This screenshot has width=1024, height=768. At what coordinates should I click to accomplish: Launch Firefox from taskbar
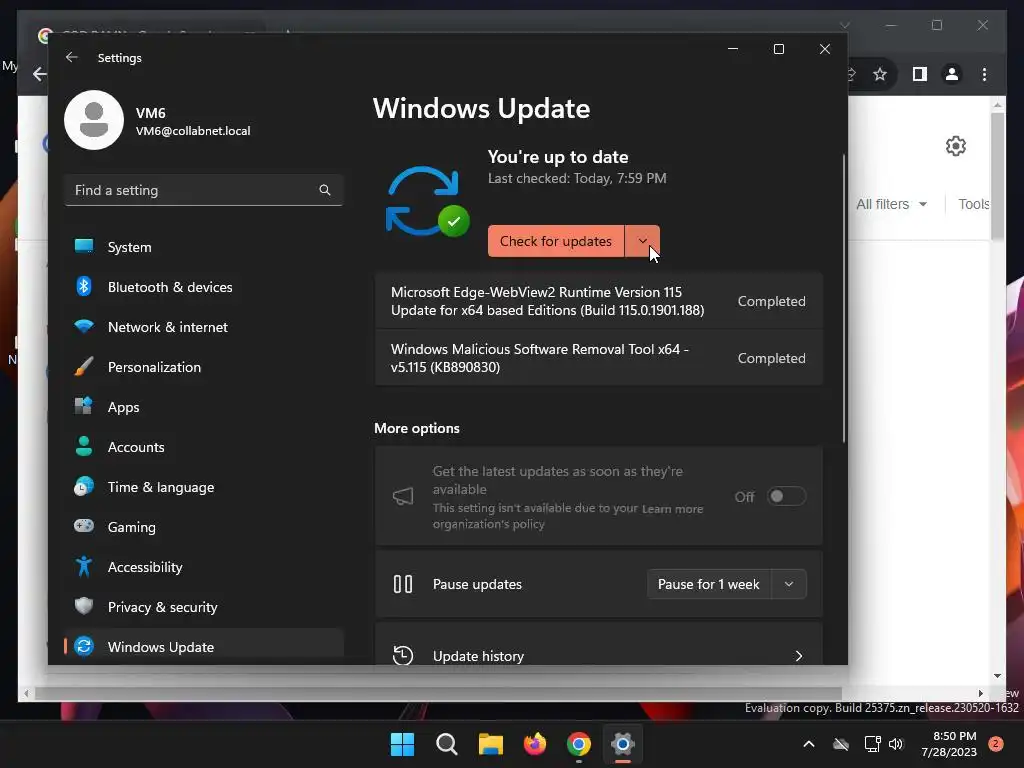tap(535, 744)
